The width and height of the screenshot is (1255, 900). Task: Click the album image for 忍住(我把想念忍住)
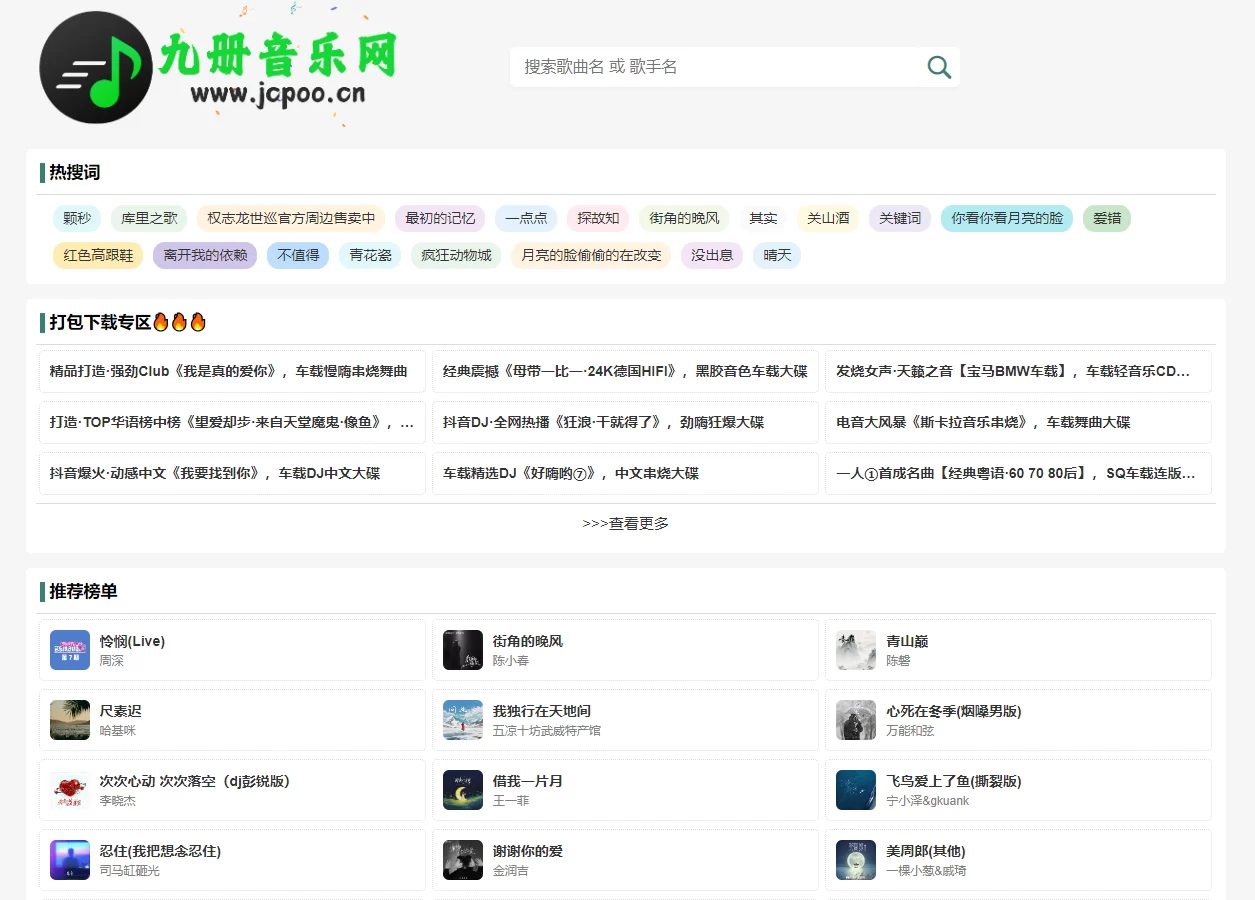[x=69, y=859]
